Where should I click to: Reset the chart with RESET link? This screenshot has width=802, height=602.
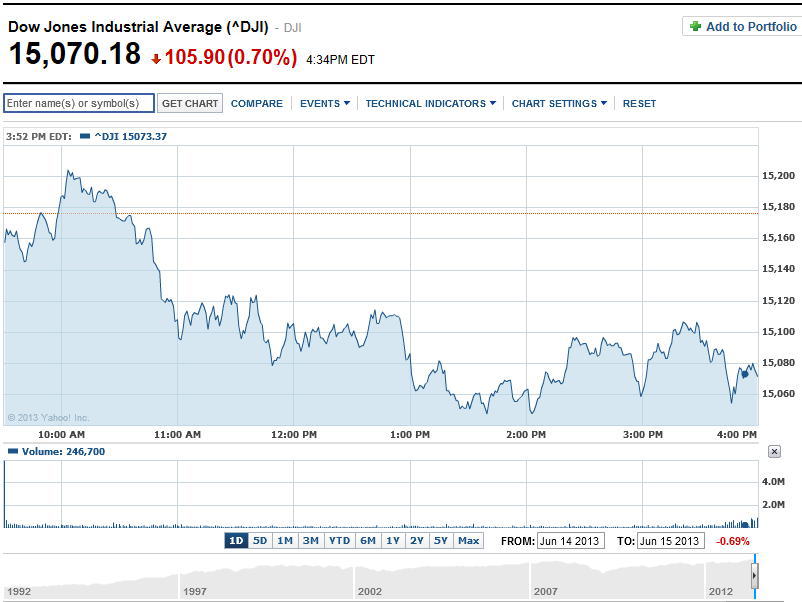coord(639,103)
